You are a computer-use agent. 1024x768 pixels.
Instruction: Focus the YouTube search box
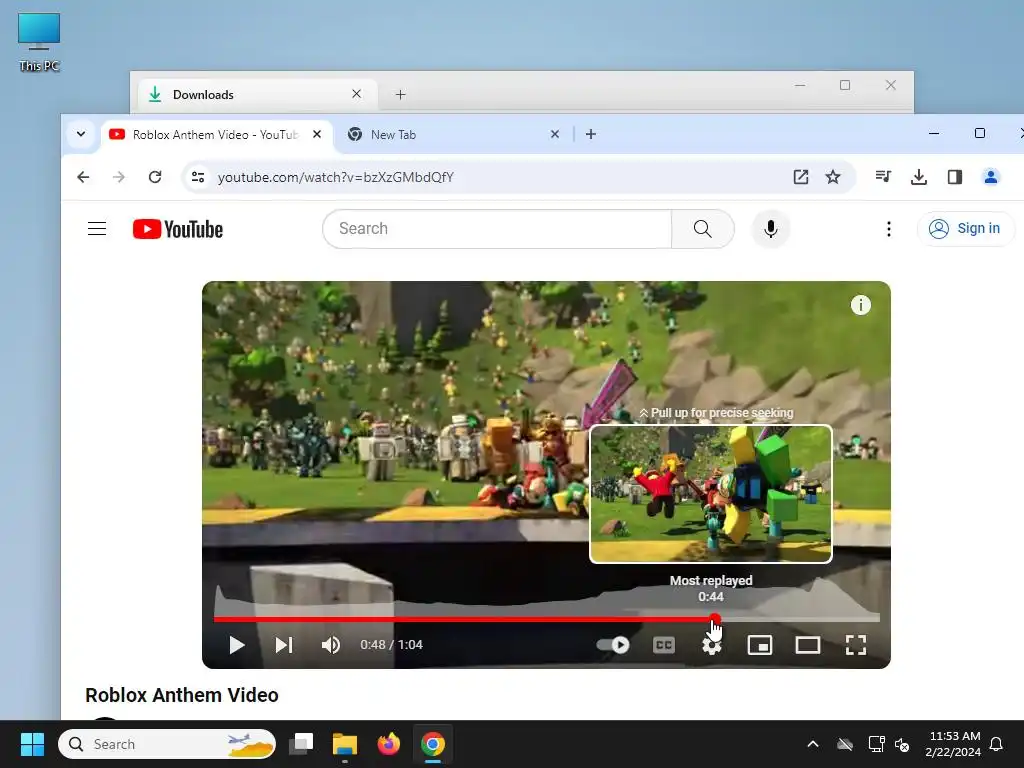(497, 229)
